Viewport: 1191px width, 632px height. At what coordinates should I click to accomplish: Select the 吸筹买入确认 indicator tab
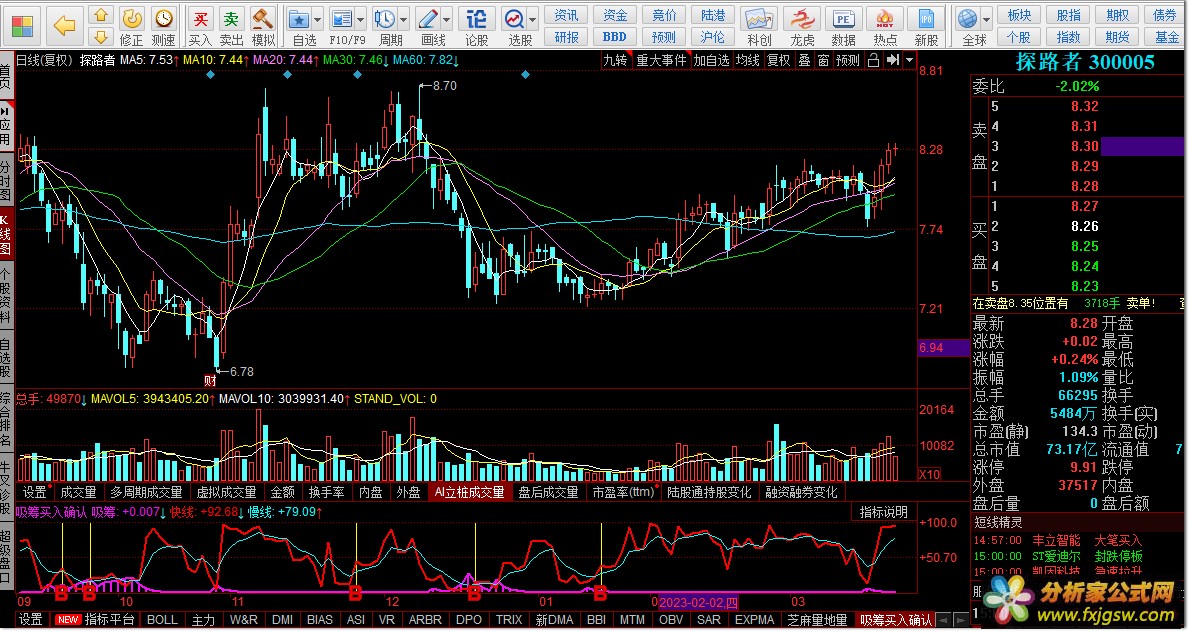point(895,620)
